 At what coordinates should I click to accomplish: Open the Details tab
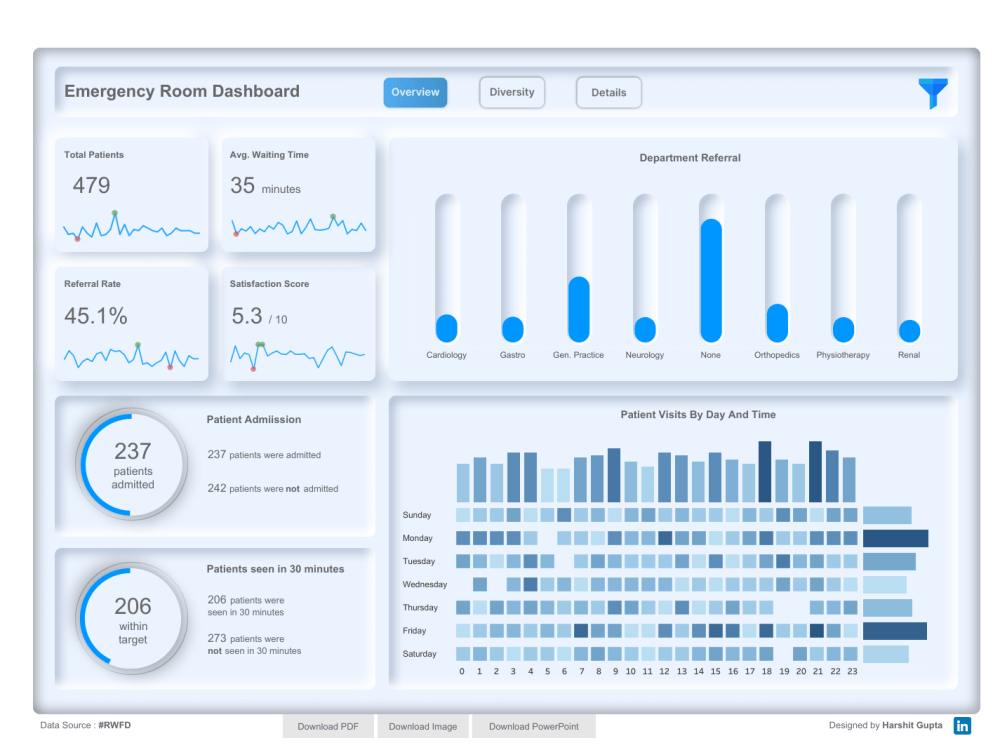tap(608, 92)
